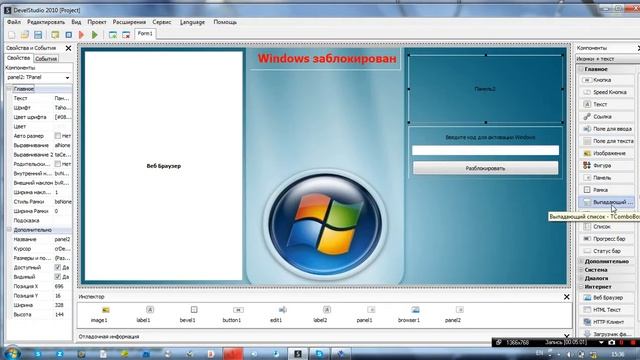640x360 pixels.
Task: Open the Редактировать menu
Action: [46, 22]
